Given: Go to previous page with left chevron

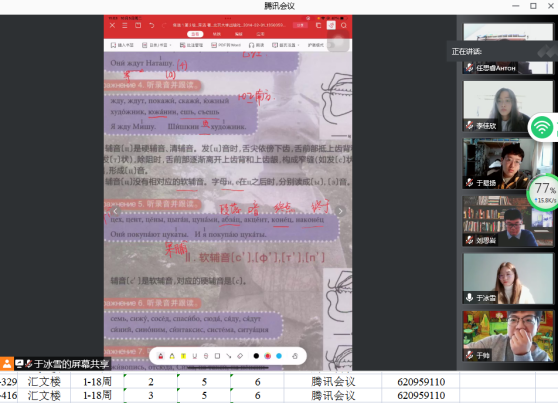Looking at the screenshot, I should point(115,211).
